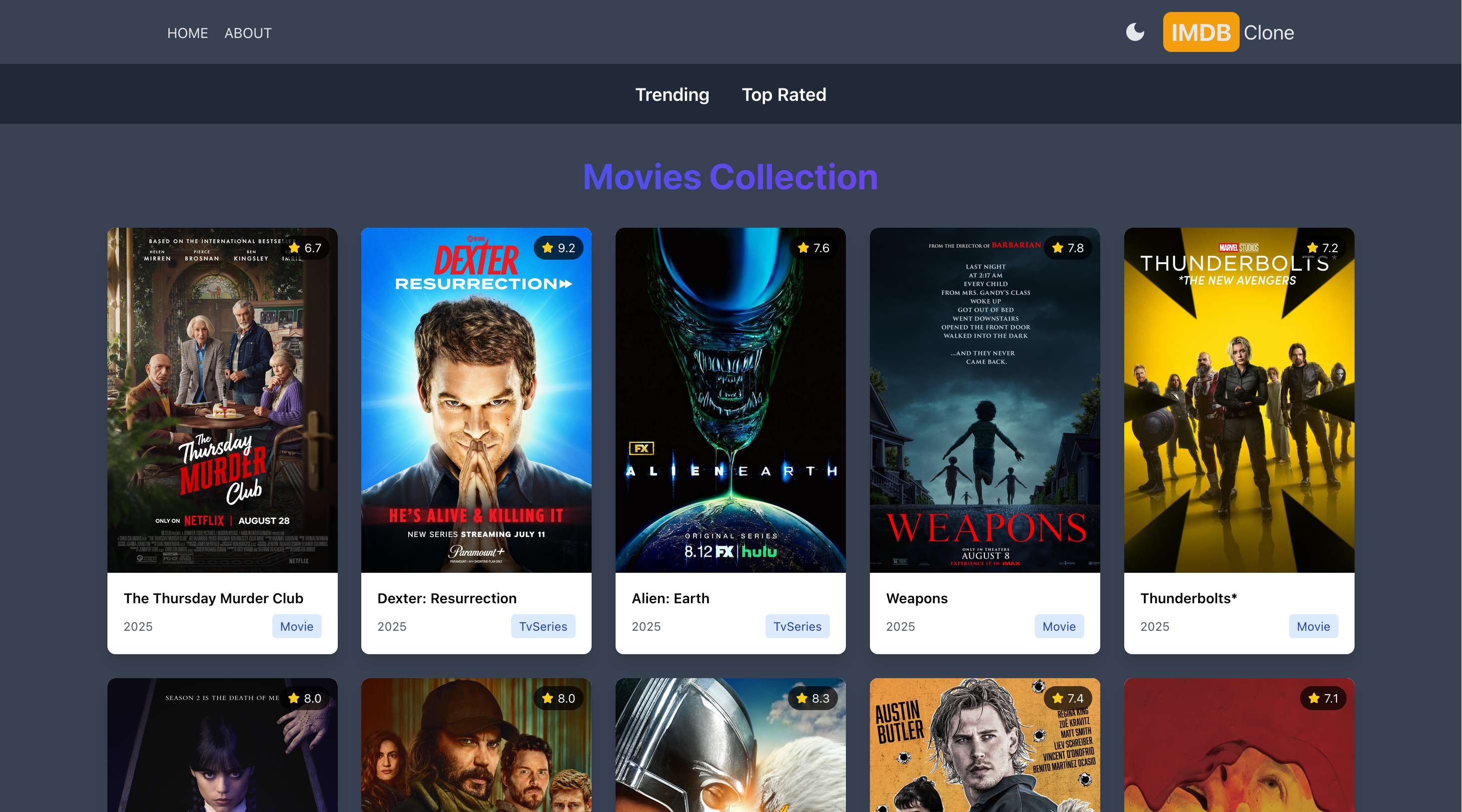Click the Movies Collection heading
Viewport: 1462px width, 812px height.
click(x=731, y=177)
